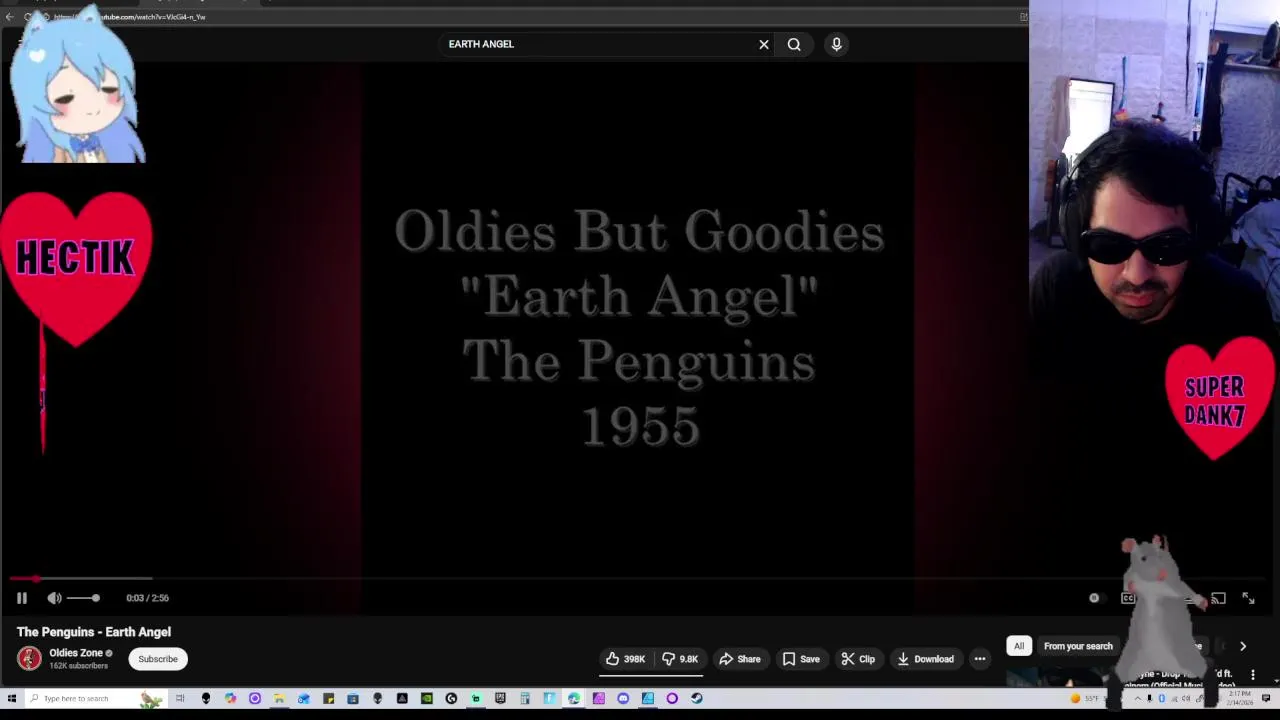This screenshot has width=1280, height=720.
Task: Adjust the player volume slider
Action: coord(83,598)
